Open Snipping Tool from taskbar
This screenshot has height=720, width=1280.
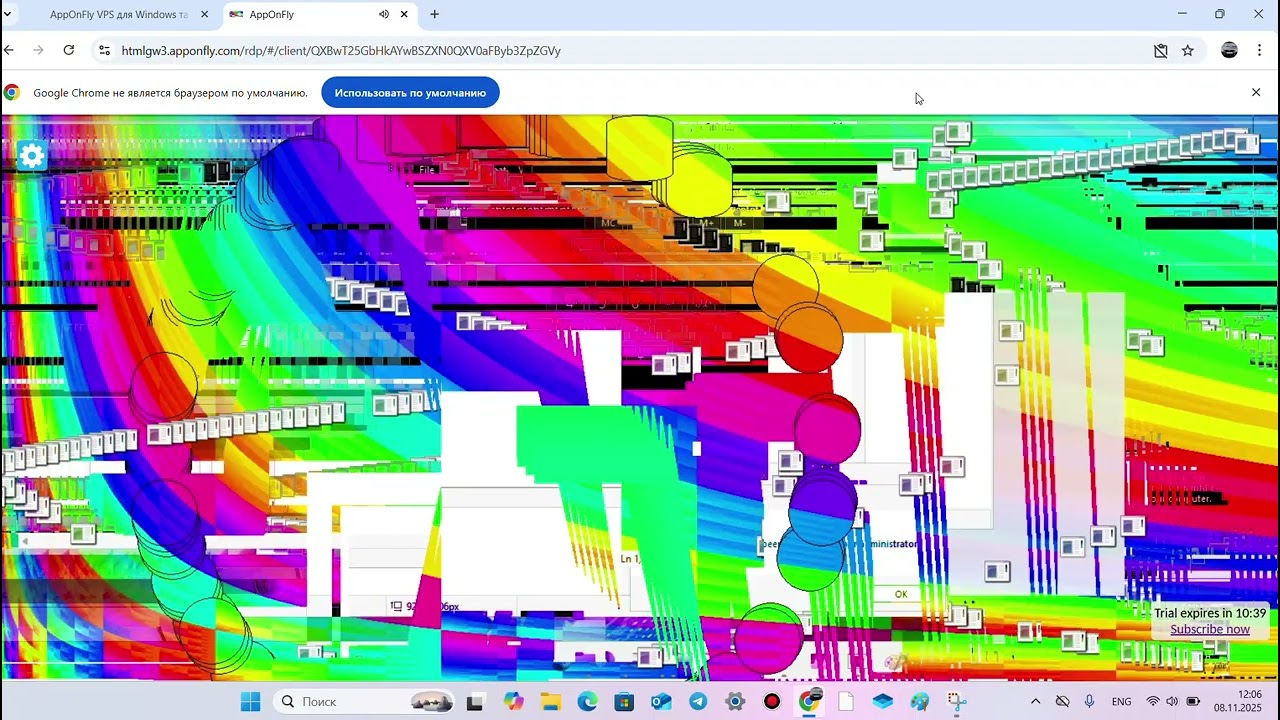click(x=957, y=702)
